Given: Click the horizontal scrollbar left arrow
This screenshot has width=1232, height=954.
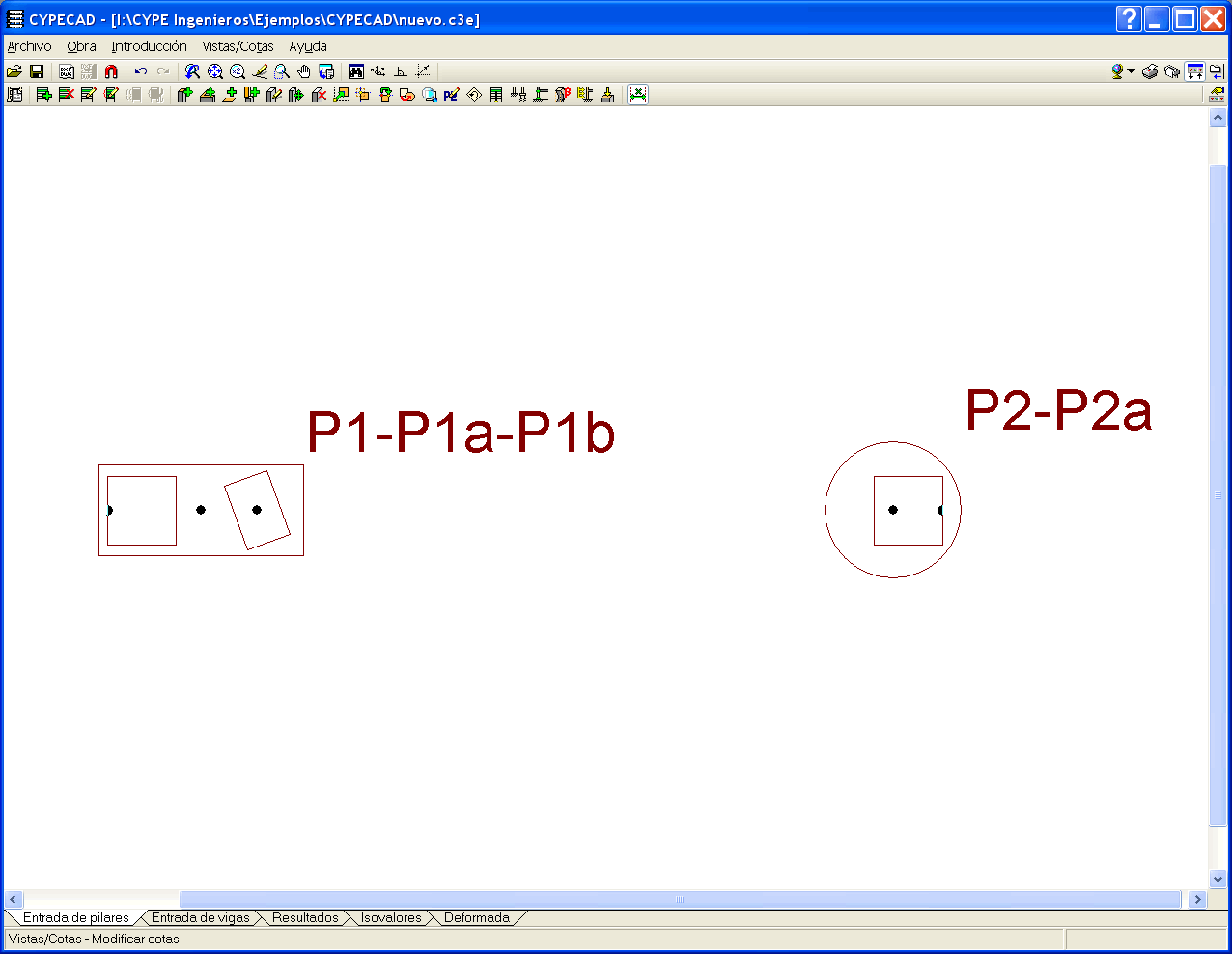Looking at the screenshot, I should 14,899.
